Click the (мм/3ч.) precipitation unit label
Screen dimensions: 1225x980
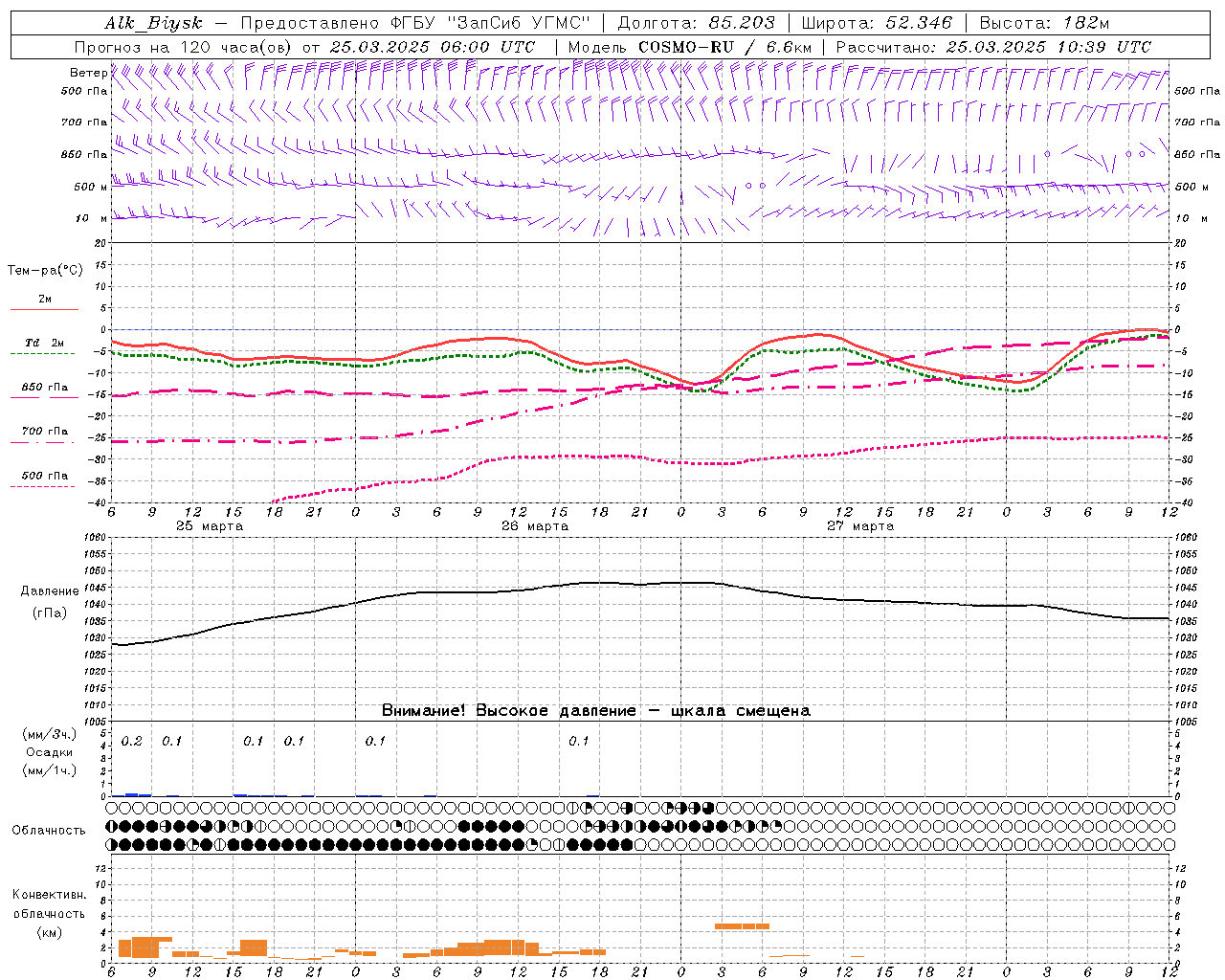pos(50,734)
